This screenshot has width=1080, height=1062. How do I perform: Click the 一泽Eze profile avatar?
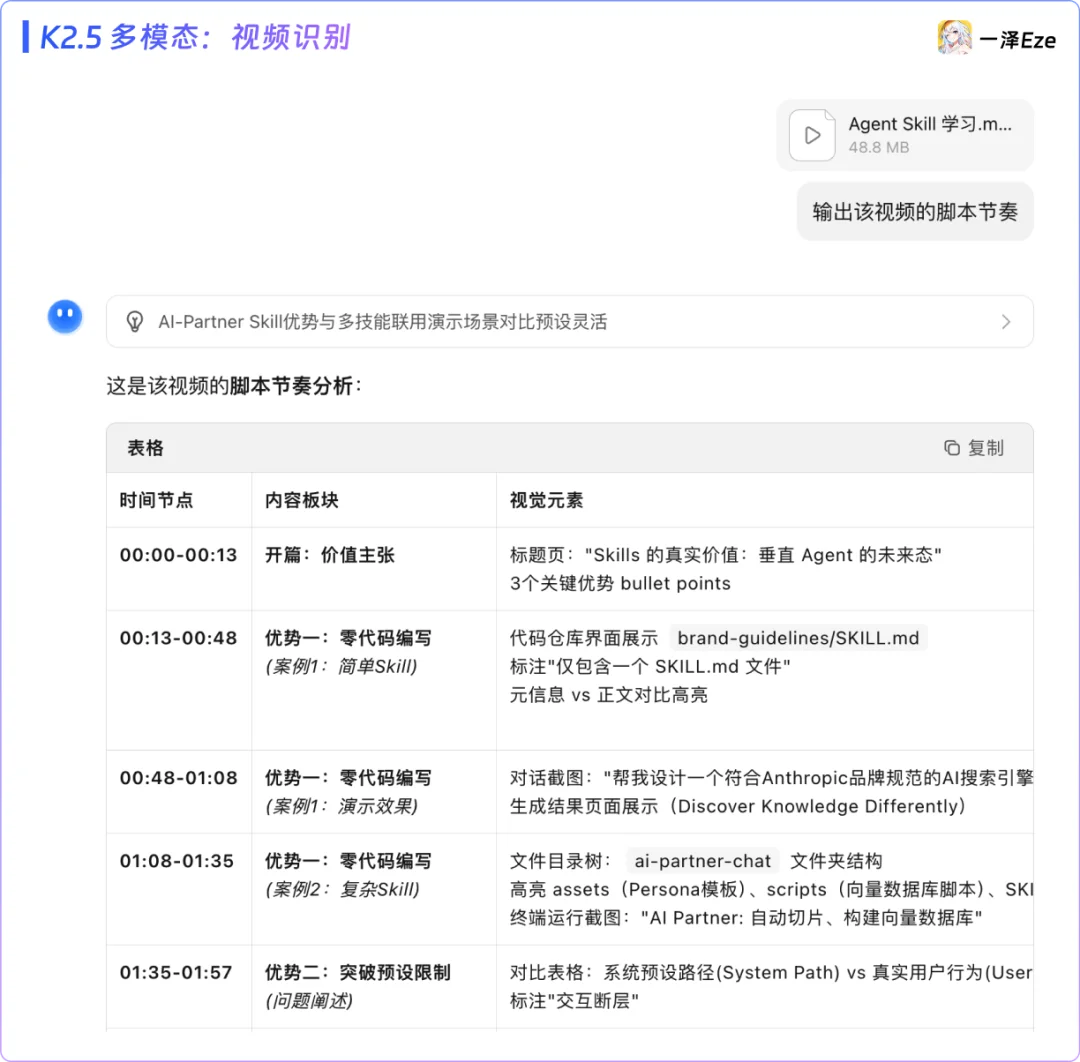pyautogui.click(x=954, y=37)
